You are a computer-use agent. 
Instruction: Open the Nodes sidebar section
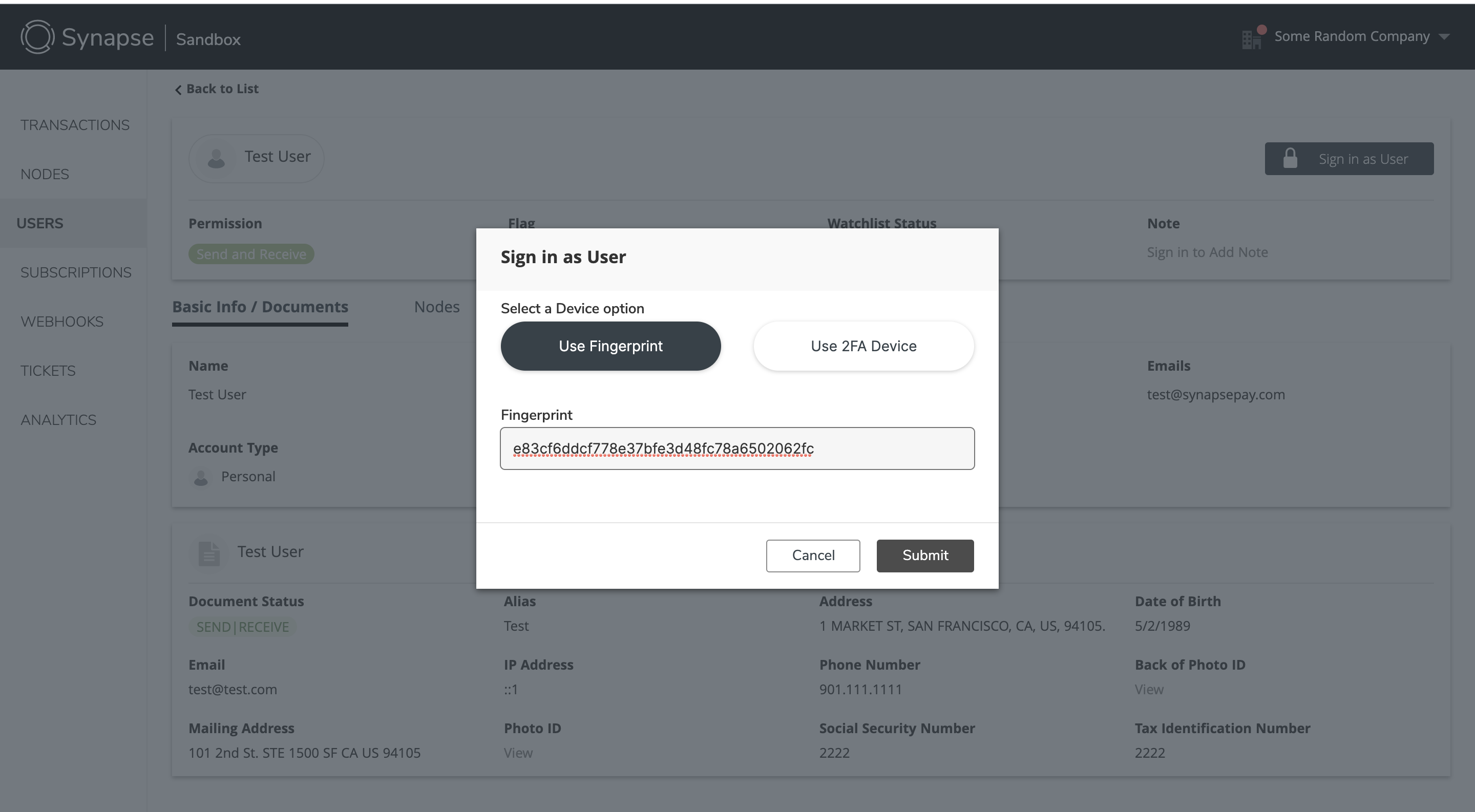pyautogui.click(x=45, y=174)
